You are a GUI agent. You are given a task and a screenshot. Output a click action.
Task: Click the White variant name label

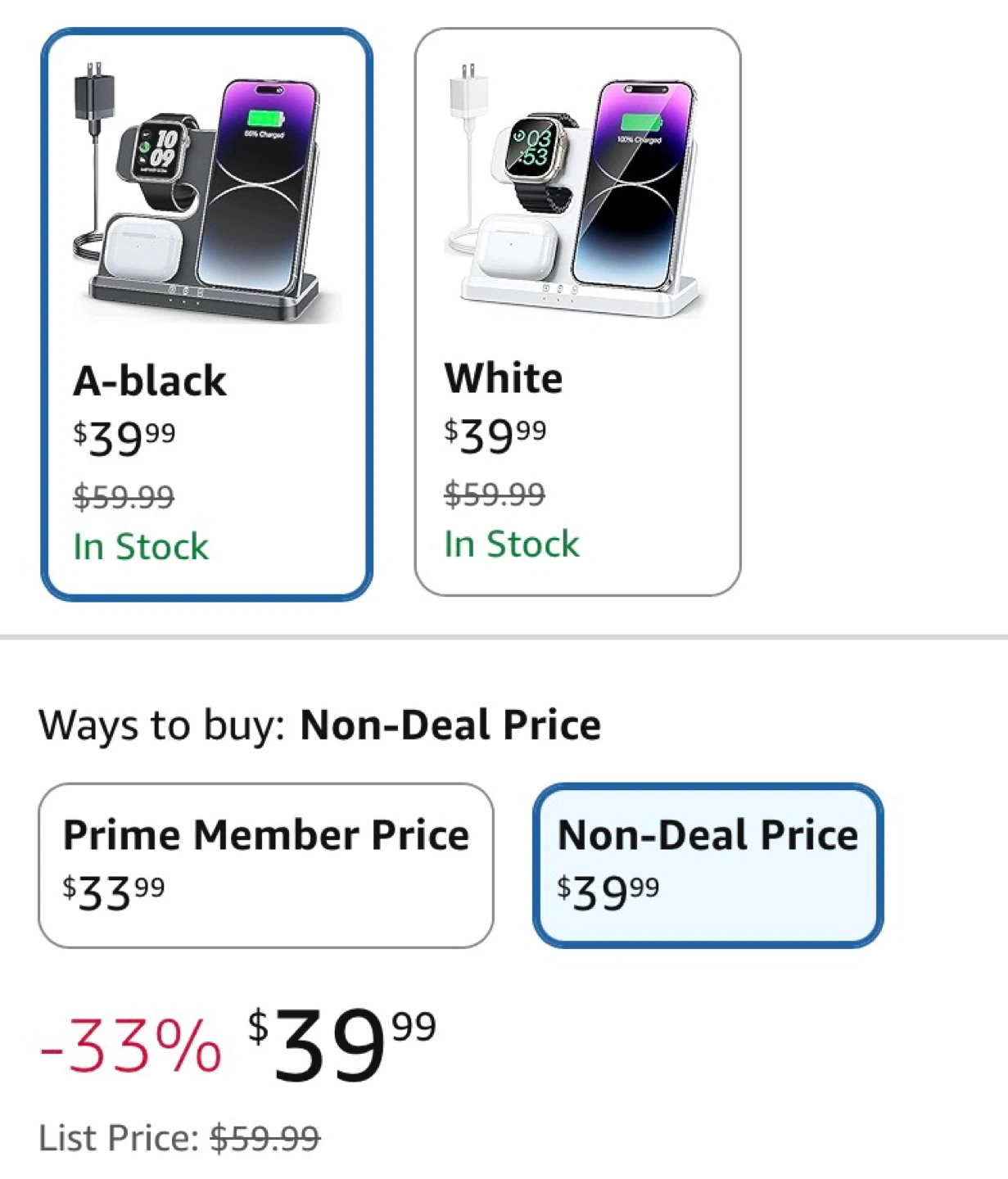(x=504, y=378)
